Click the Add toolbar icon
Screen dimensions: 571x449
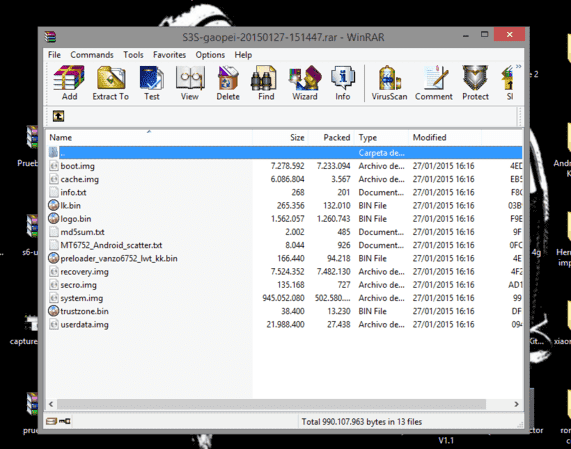69,83
